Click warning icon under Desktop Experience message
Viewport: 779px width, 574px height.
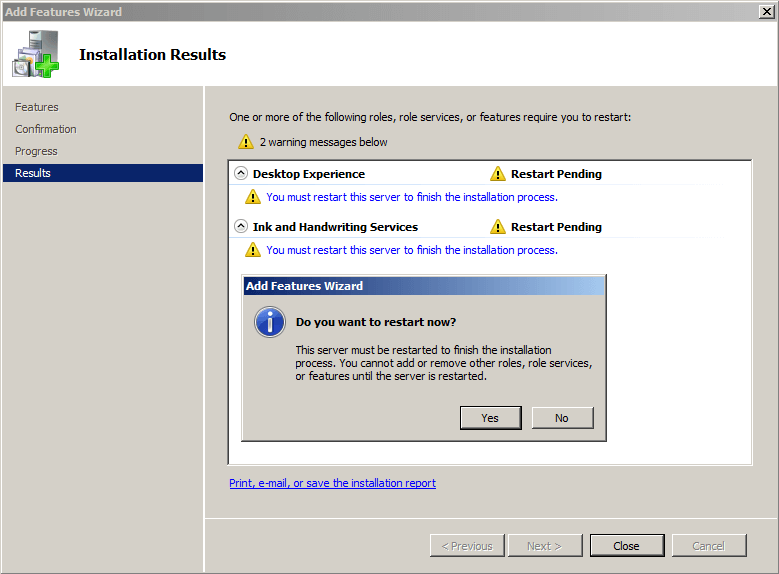tap(253, 197)
